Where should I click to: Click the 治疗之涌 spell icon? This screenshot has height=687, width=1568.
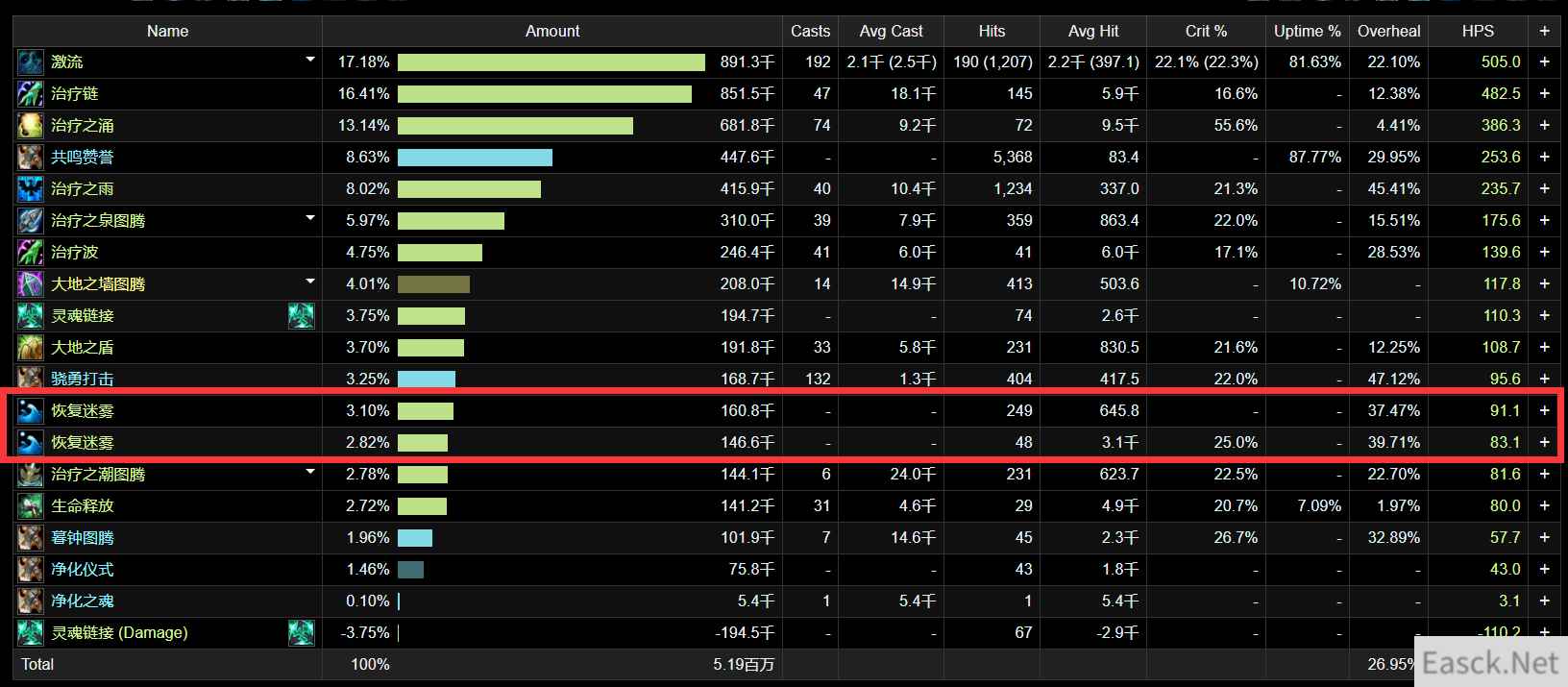pos(31,126)
